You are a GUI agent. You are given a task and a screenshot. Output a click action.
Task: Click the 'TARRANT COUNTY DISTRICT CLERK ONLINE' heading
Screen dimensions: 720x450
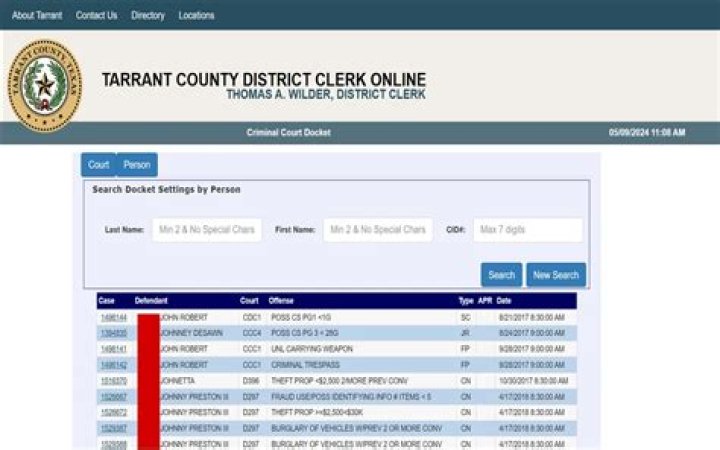tap(264, 79)
